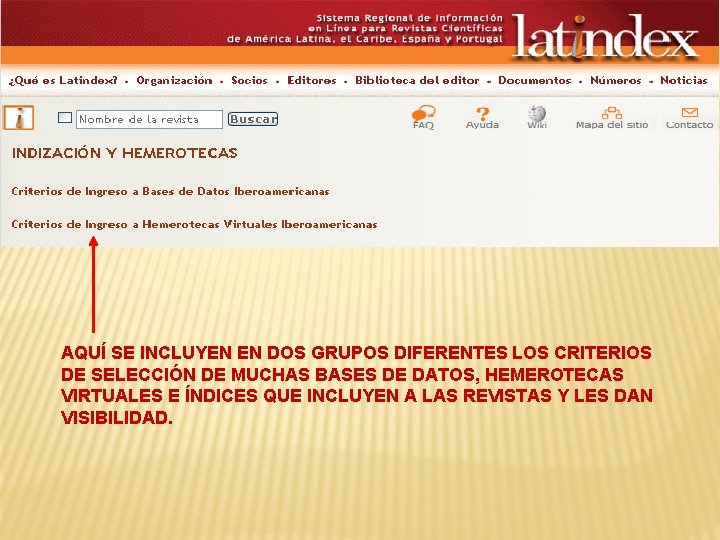Open the Documentos menu item
720x540 pixels.
[535, 80]
